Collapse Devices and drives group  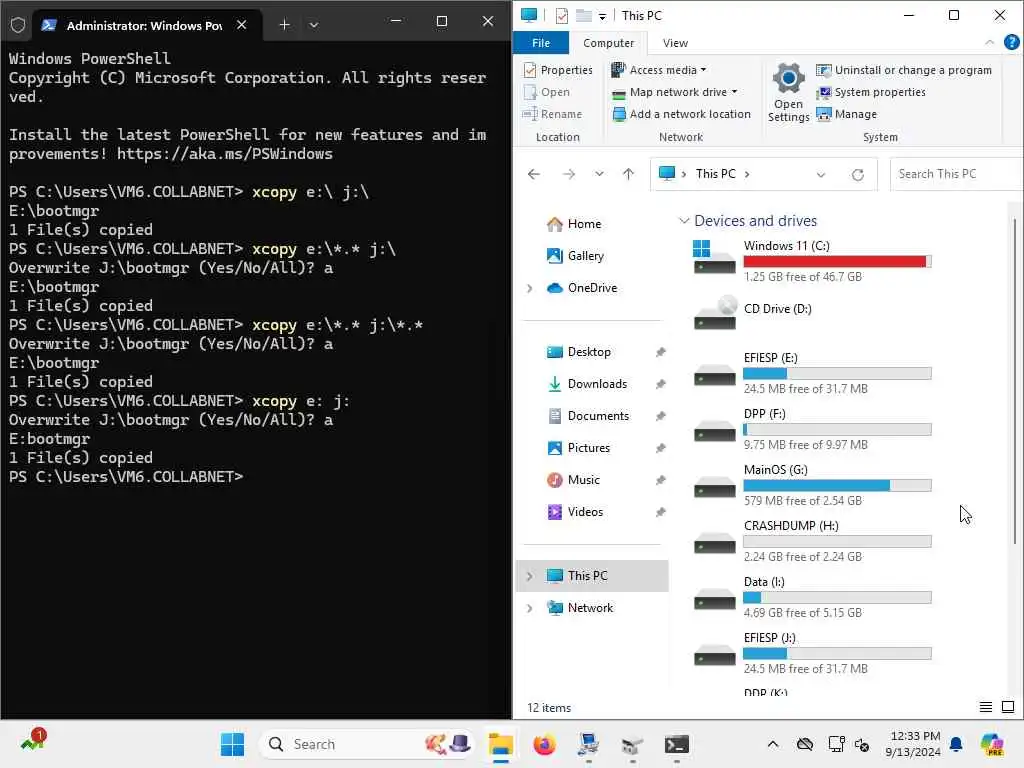point(684,221)
